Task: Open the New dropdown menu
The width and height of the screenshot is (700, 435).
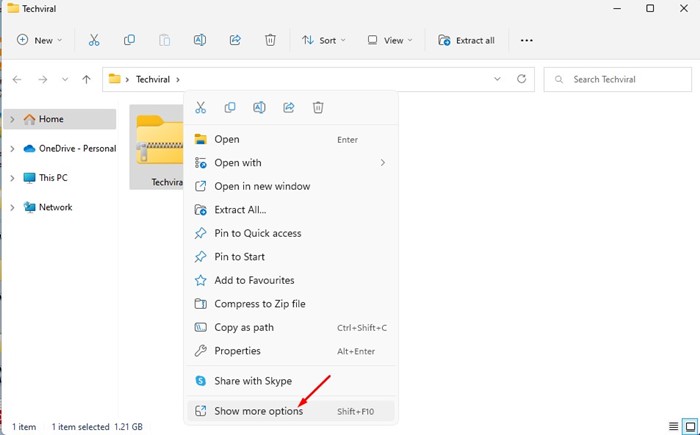Action: [x=39, y=40]
